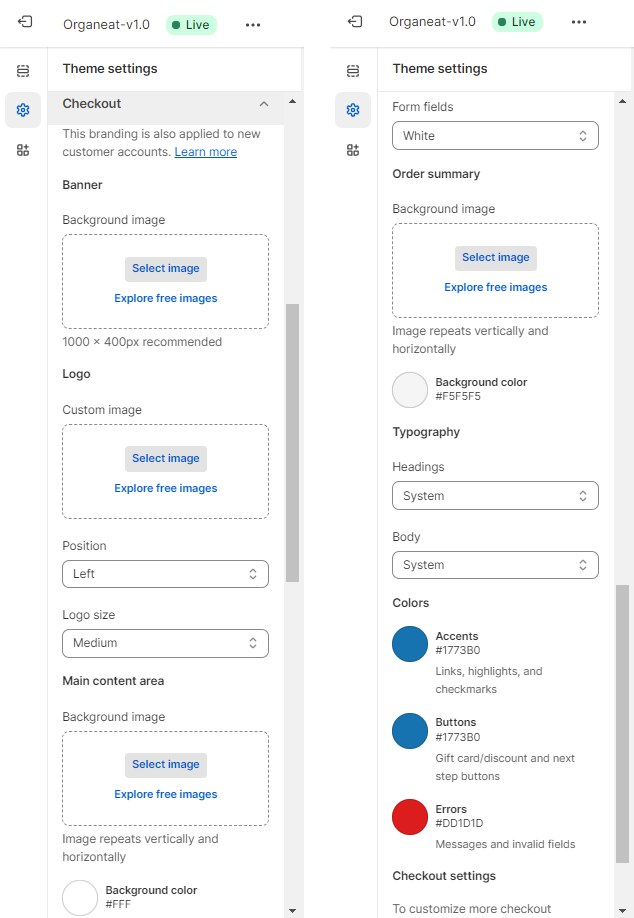
Task: Select Theme settings gear icon in left panel
Action: [x=23, y=109]
